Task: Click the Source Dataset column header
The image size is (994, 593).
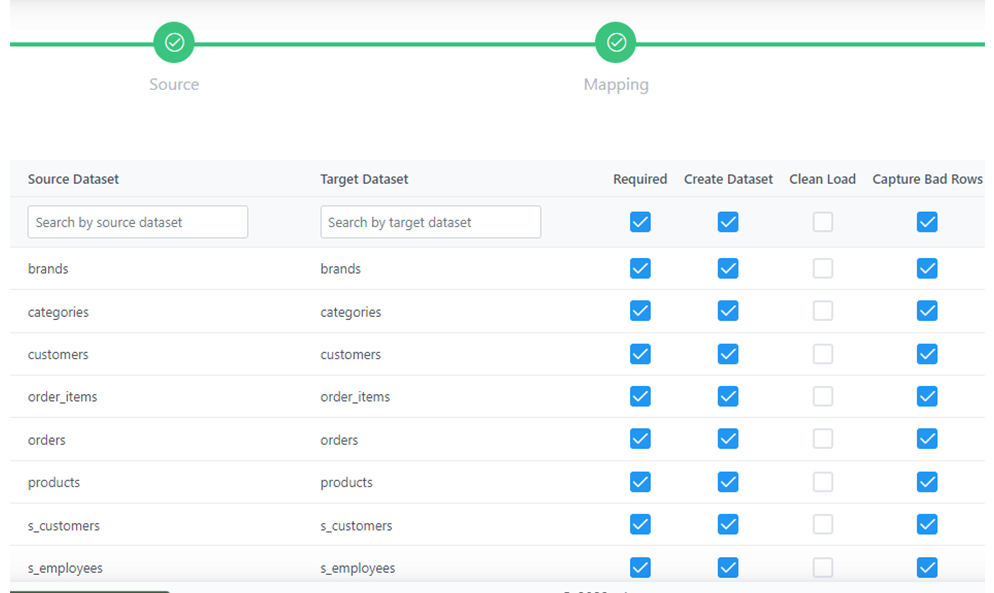Action: 73,179
